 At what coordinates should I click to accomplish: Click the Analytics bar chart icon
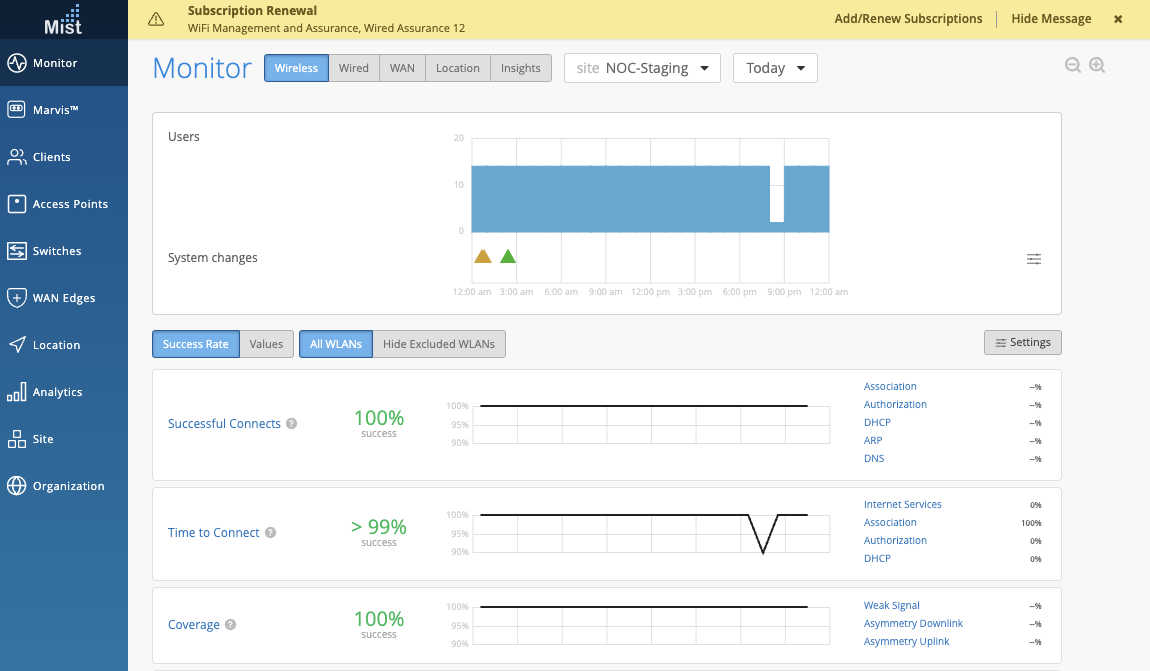pos(16,392)
